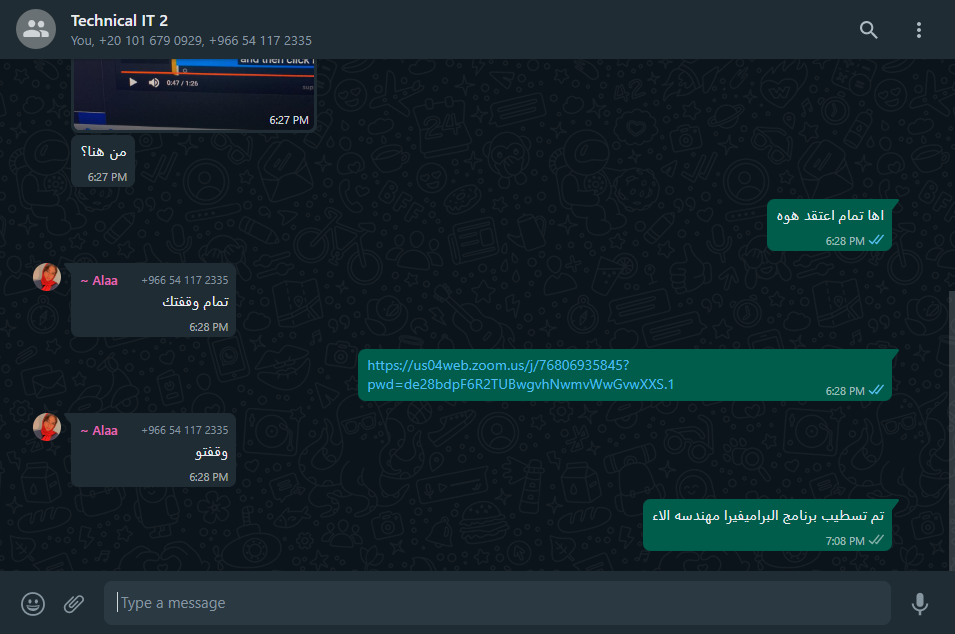Open the Technical IT 2 group avatar
Screen dimensions: 955x634
click(36, 29)
